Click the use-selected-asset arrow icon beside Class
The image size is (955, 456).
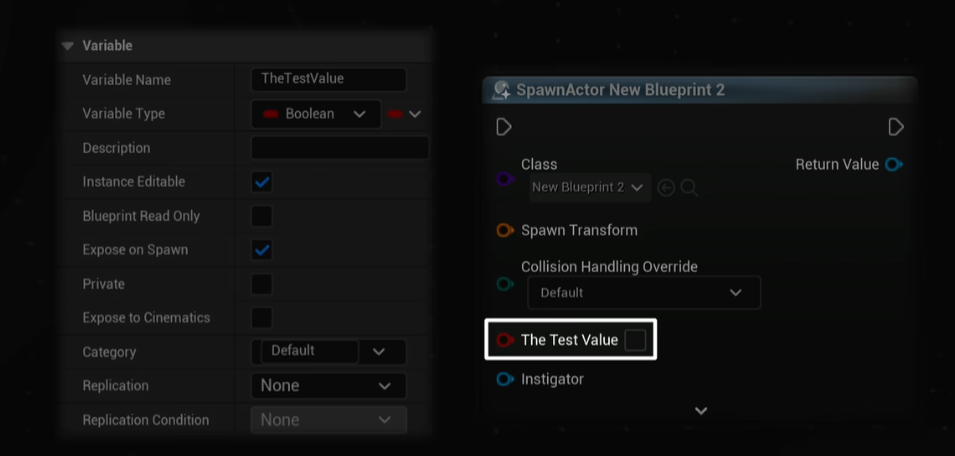pos(666,187)
